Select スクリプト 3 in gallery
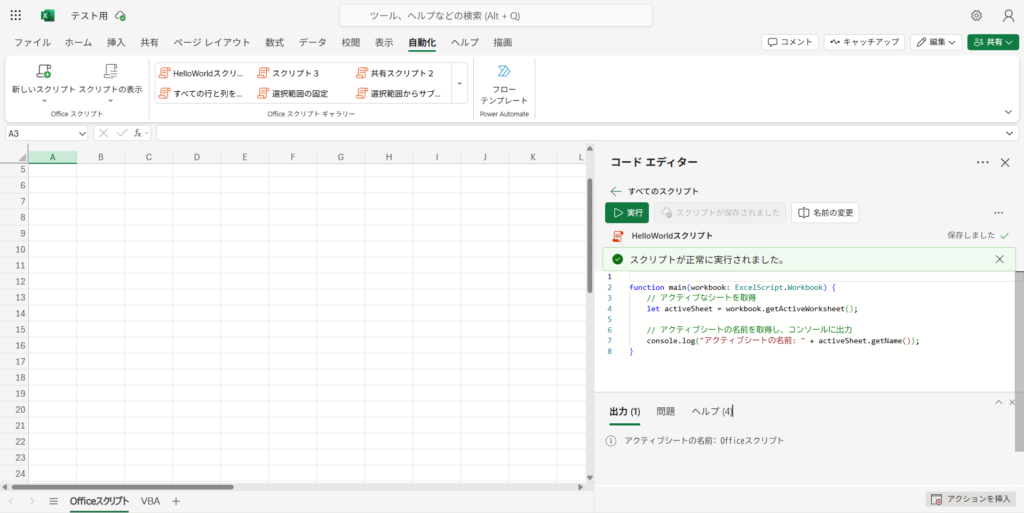Viewport: 1024px width, 513px height. 289,73
